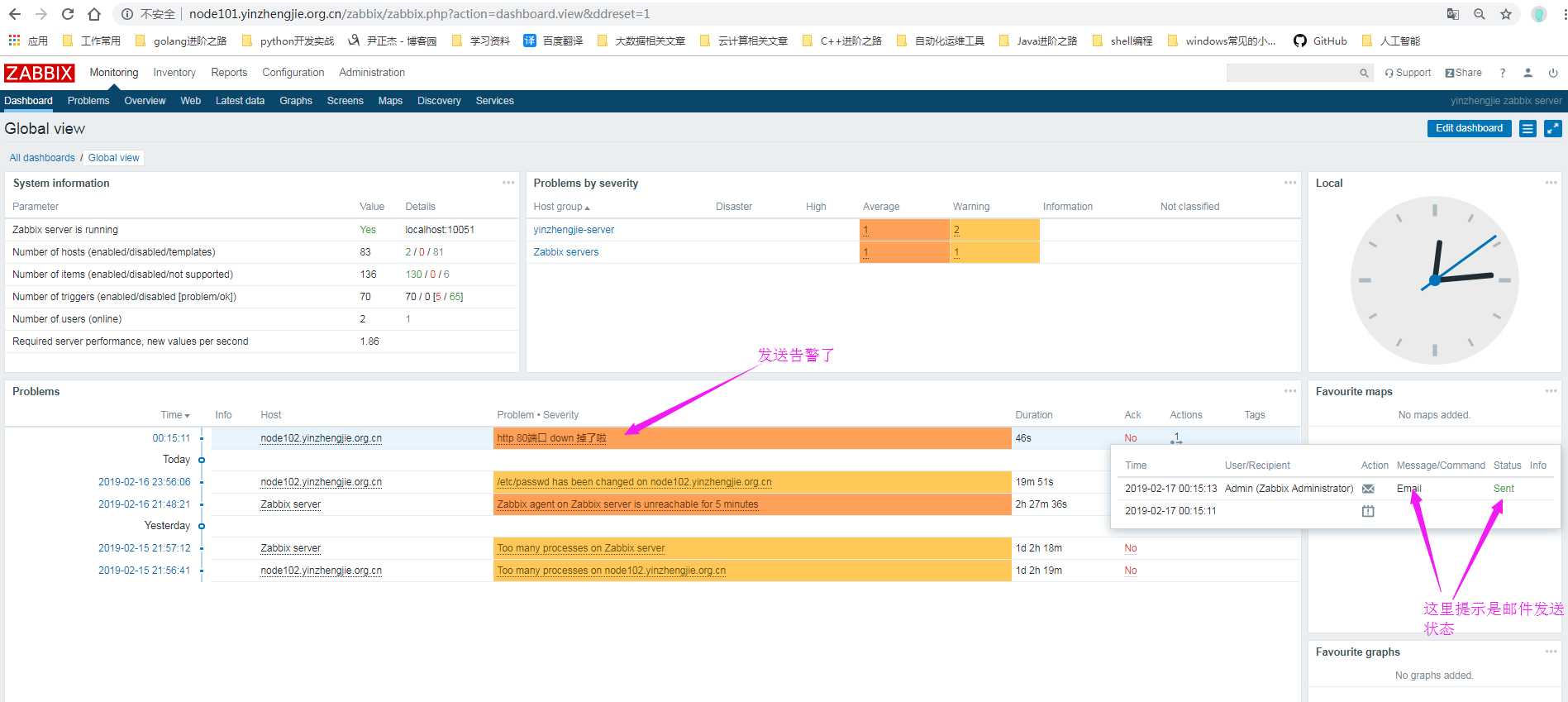The width and height of the screenshot is (1568, 702).
Task: Open Favourite maps widget menu dots
Action: pyautogui.click(x=1551, y=391)
